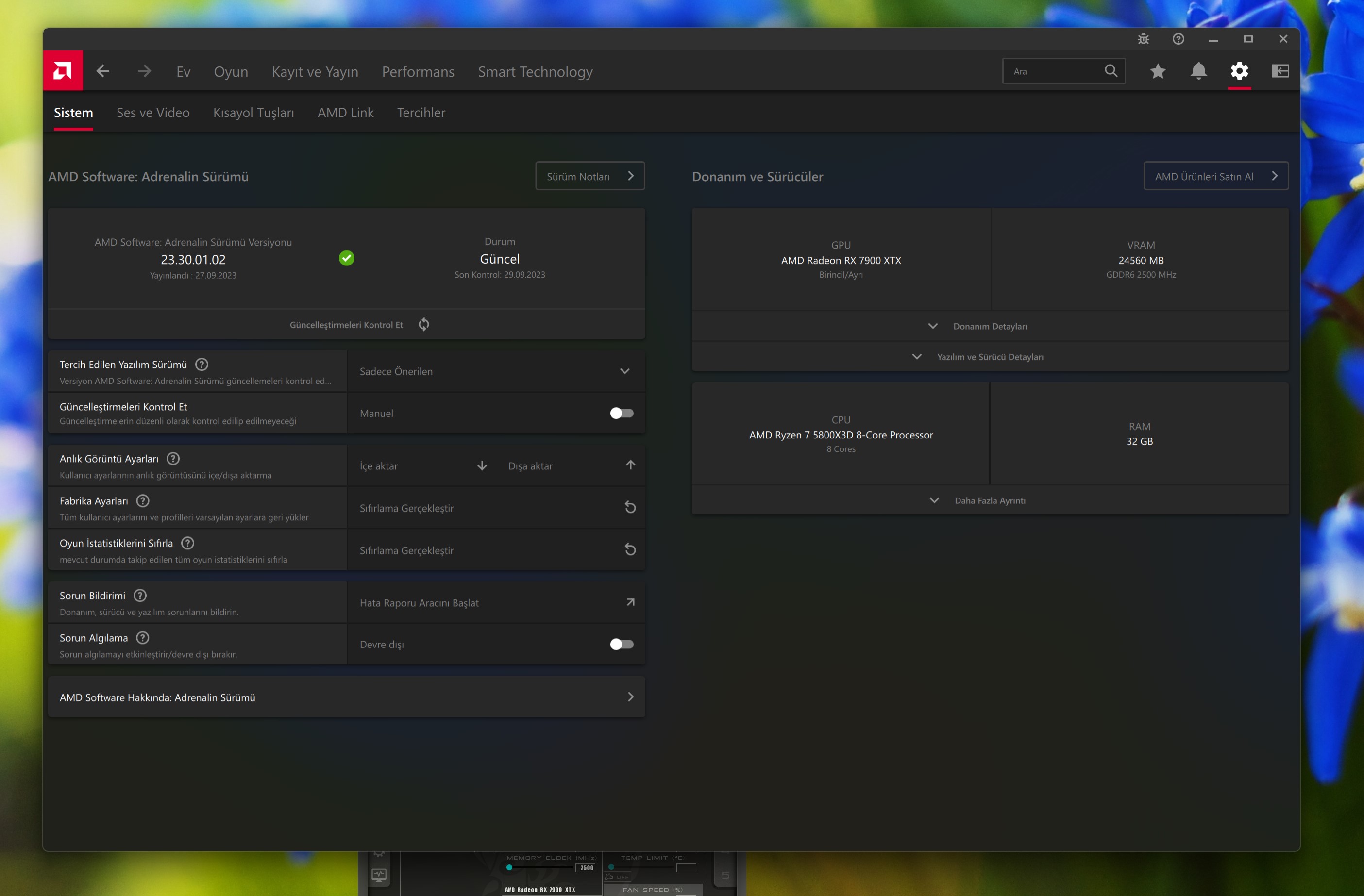Click the AMD Radeon RX 7900 XTX GPU card
The height and width of the screenshot is (896, 1364).
click(841, 259)
